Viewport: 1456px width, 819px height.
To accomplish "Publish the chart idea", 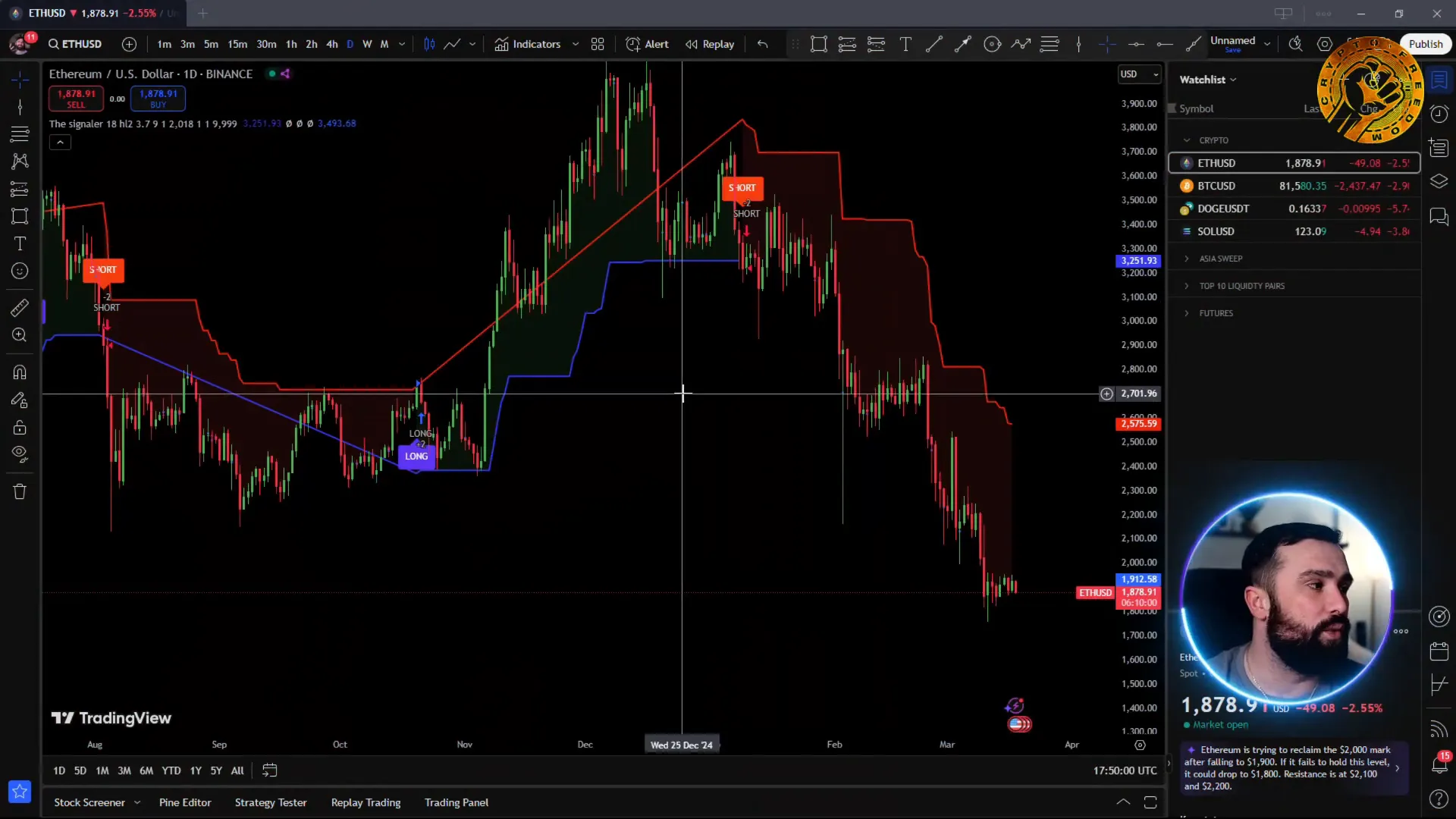I will (x=1426, y=44).
